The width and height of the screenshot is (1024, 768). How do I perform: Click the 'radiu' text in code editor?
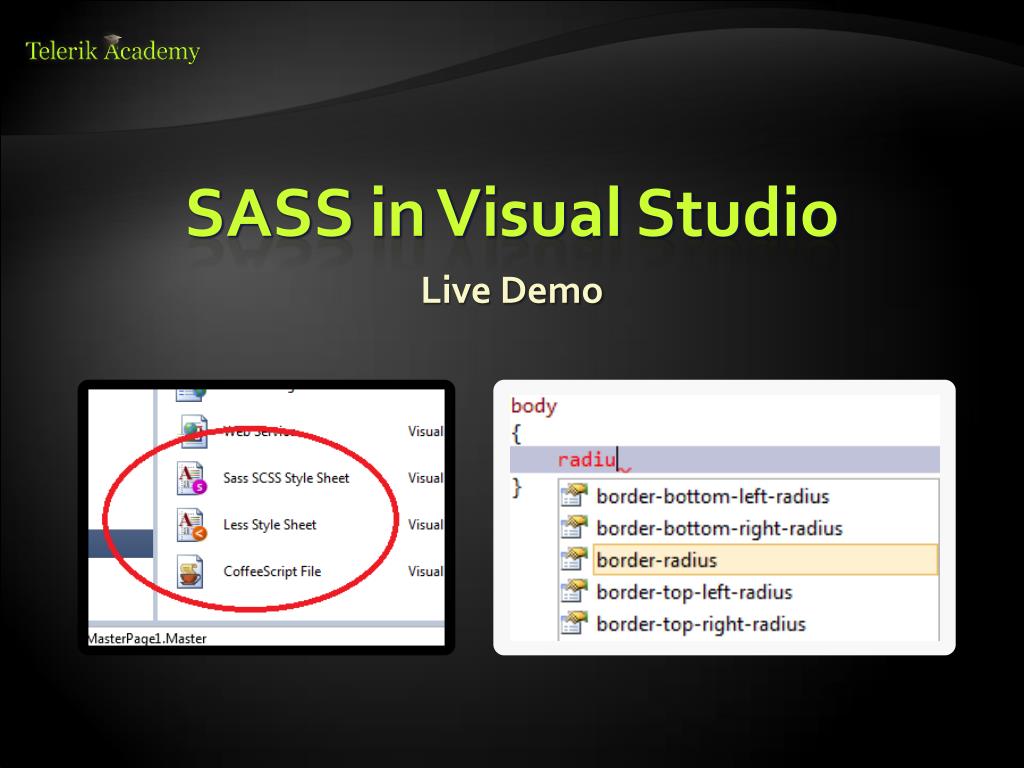(x=586, y=460)
